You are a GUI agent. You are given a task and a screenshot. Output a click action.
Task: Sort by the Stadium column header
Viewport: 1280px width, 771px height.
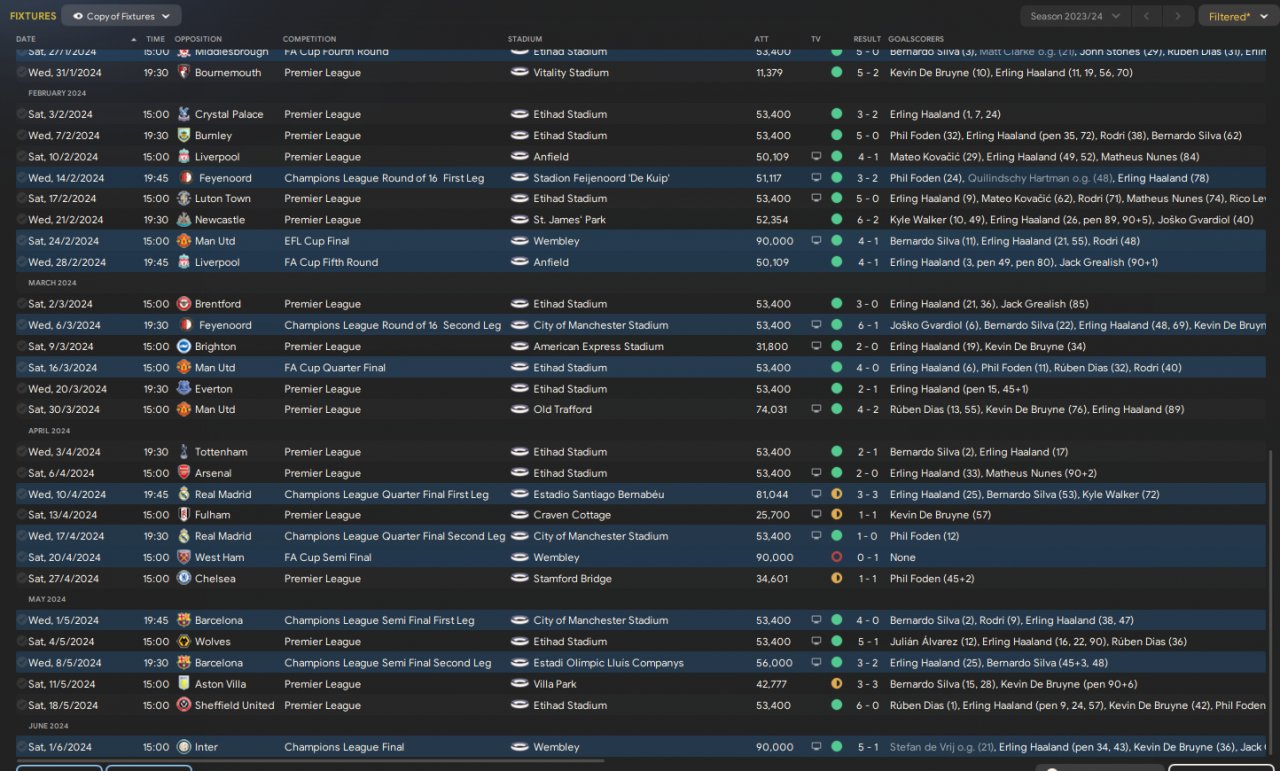(526, 39)
